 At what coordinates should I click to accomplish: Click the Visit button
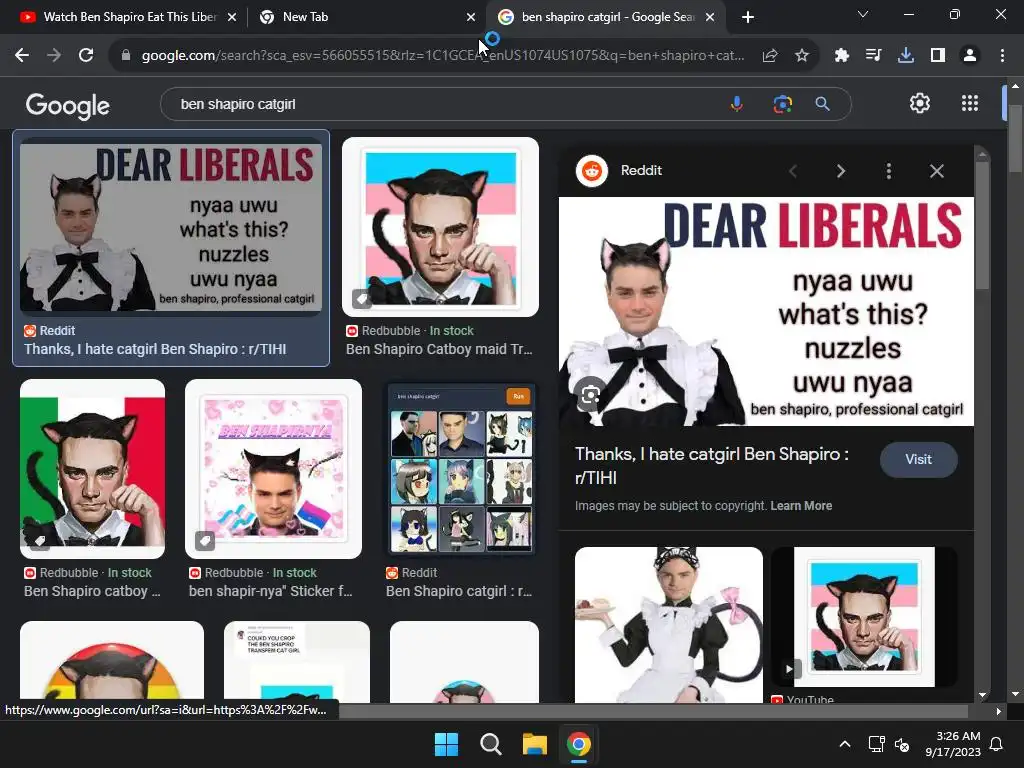coord(918,460)
